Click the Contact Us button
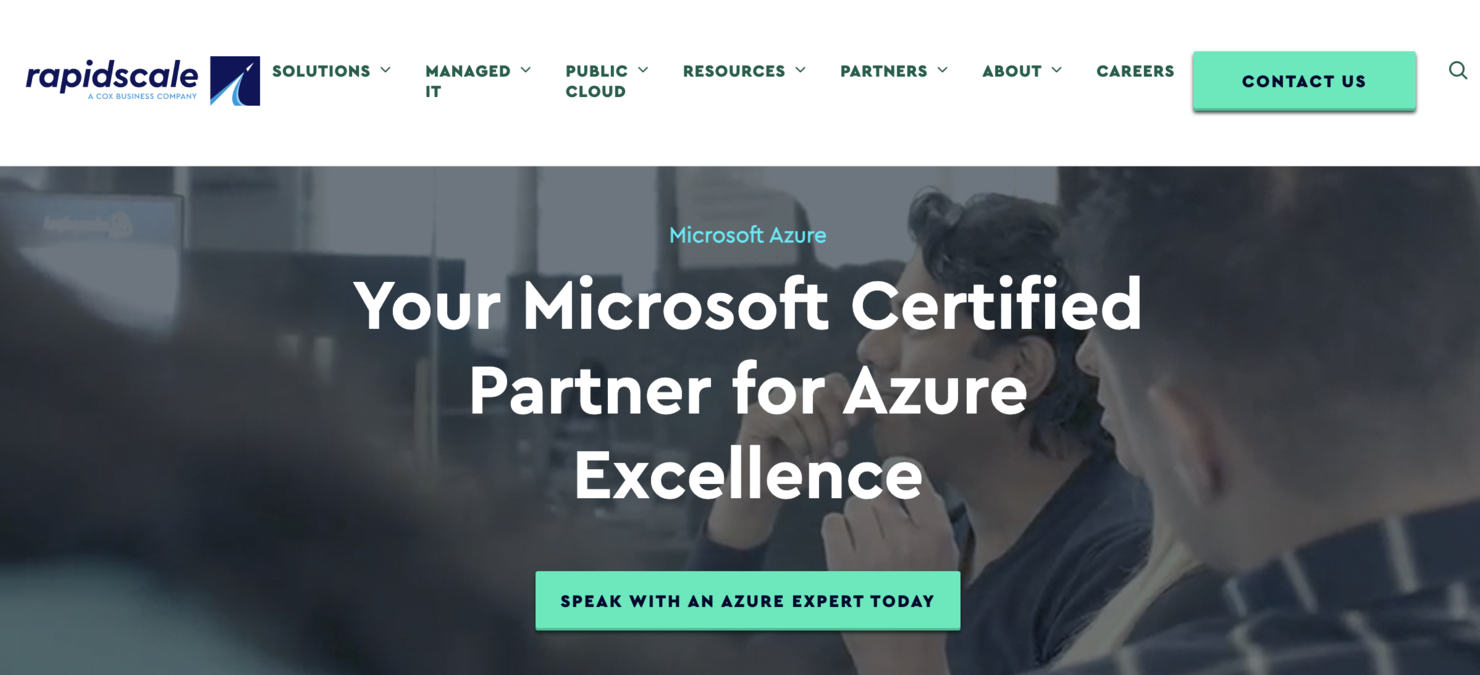 coord(1303,81)
